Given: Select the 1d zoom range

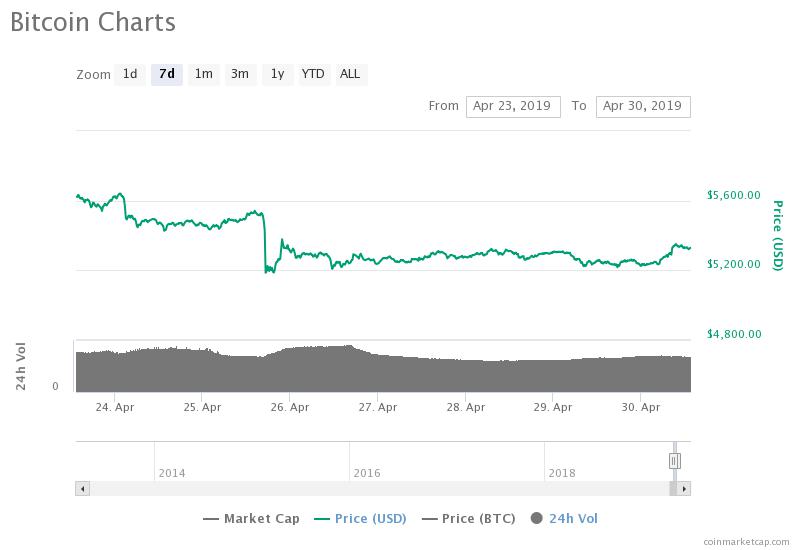Looking at the screenshot, I should (x=130, y=74).
